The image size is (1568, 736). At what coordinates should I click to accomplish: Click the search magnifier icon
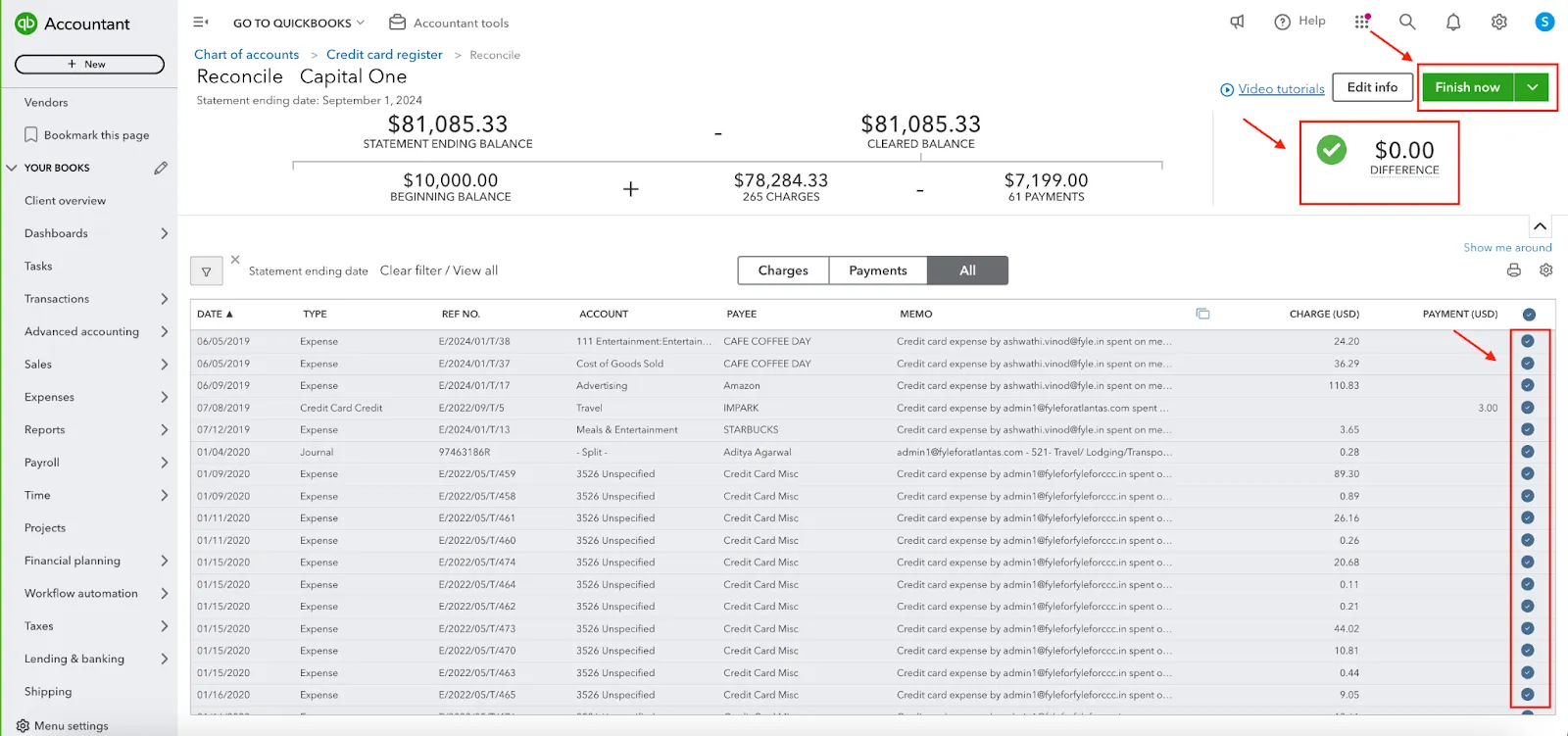1407,22
